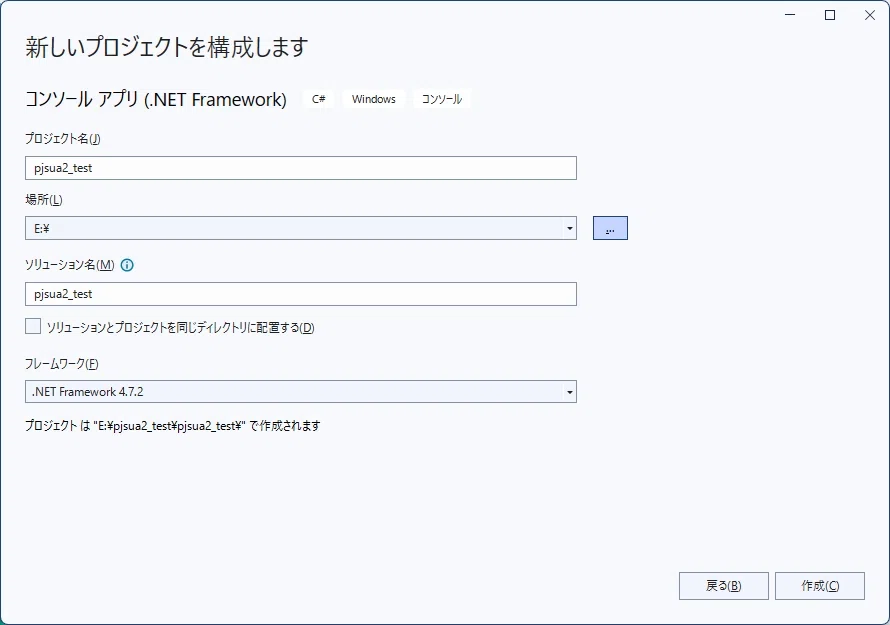Focus the project name input field

(301, 168)
